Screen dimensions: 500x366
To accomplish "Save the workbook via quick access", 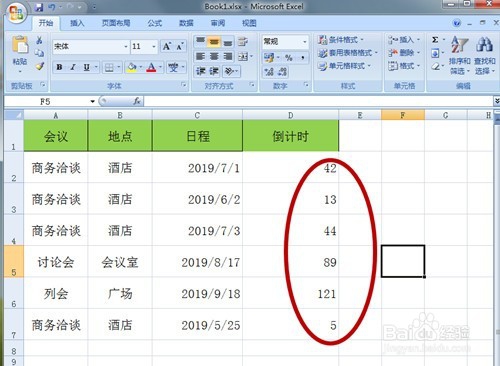I will tap(39, 7).
